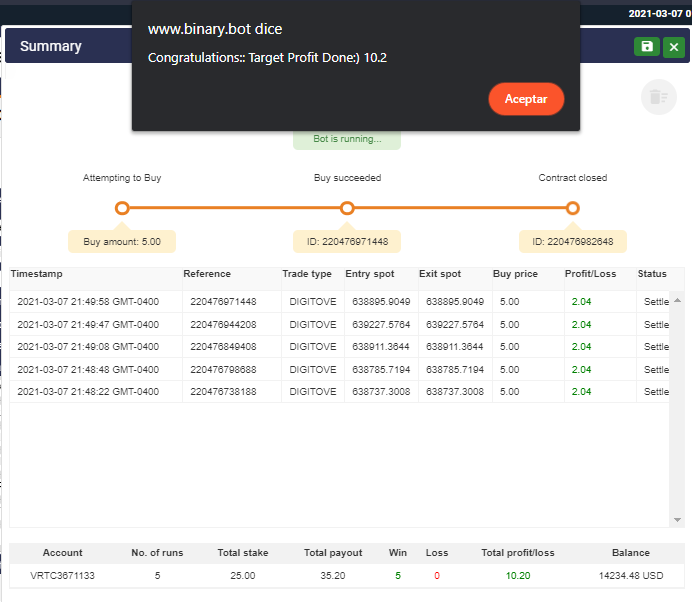Select timestamp 2021-03-07 21:48:48 GMT-0400
This screenshot has width=692, height=602.
[88, 370]
